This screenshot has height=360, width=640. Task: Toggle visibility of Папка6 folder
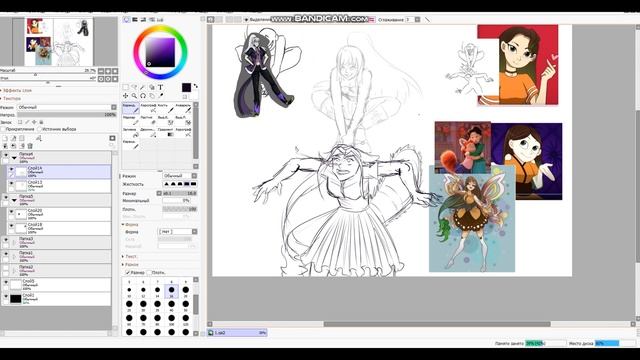pos(6,155)
